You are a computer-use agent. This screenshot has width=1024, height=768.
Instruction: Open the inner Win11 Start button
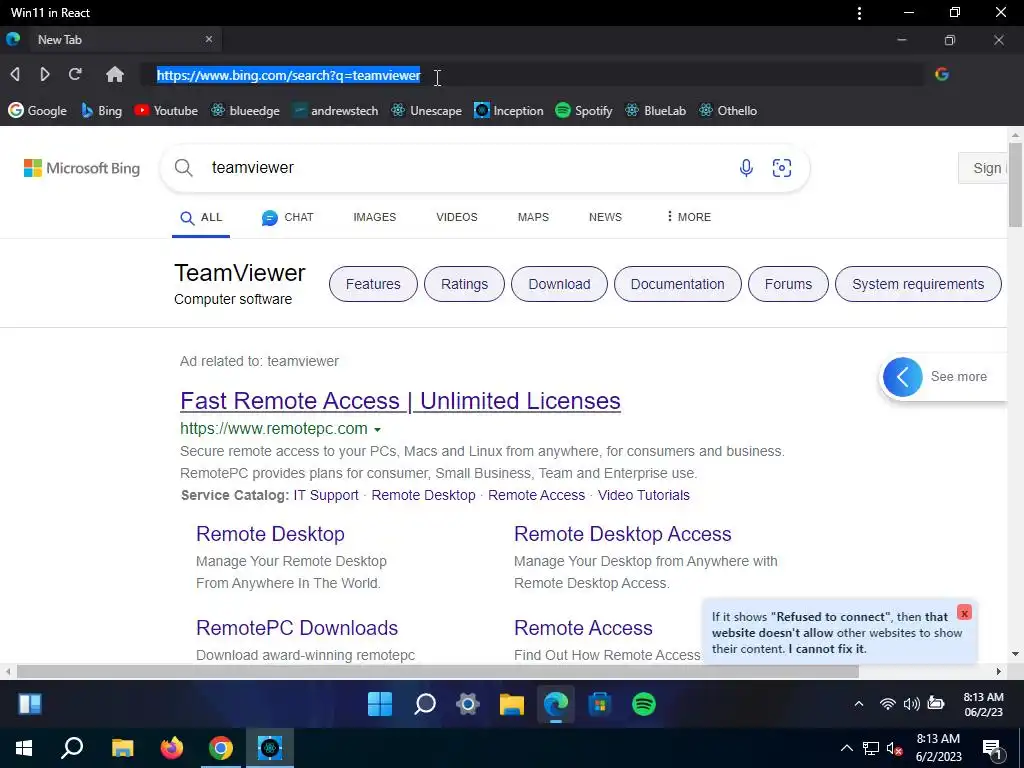tap(380, 704)
